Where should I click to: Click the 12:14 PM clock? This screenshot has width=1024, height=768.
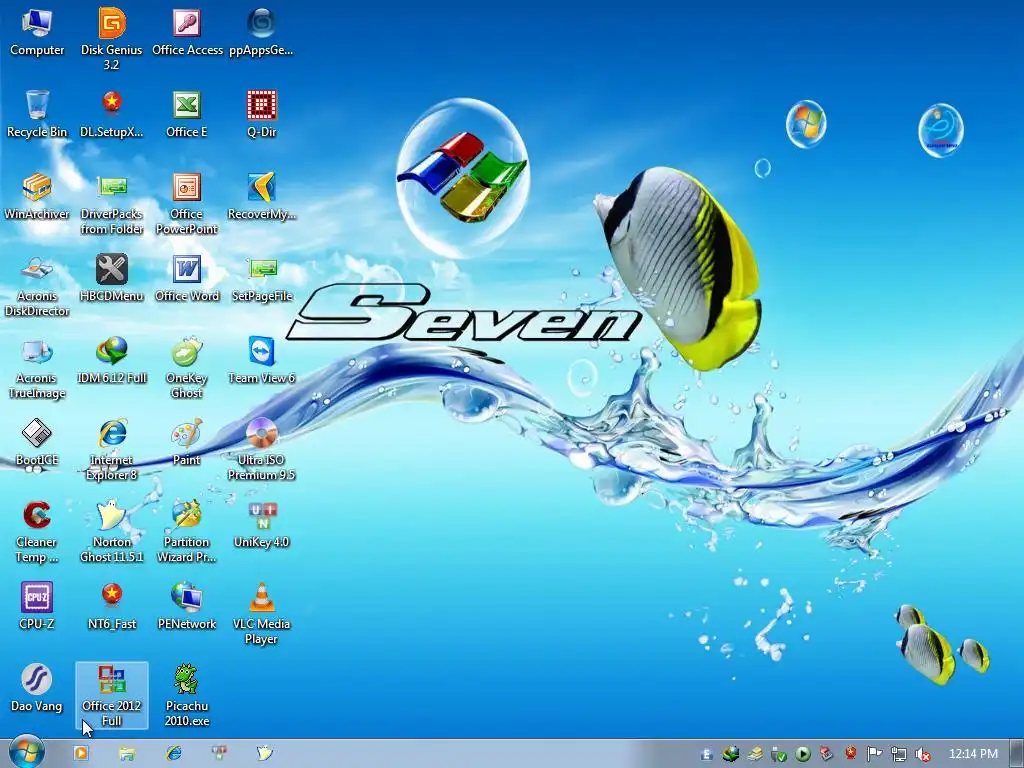(x=973, y=754)
